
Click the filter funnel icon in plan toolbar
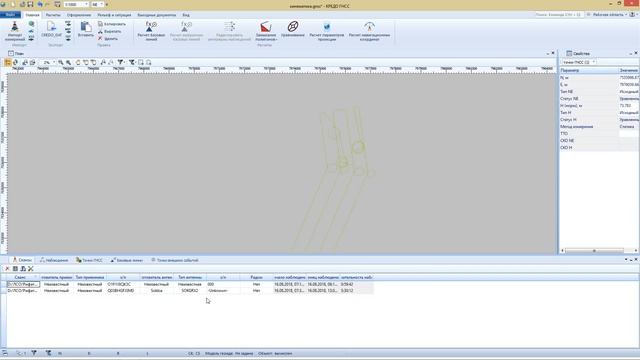click(121, 62)
